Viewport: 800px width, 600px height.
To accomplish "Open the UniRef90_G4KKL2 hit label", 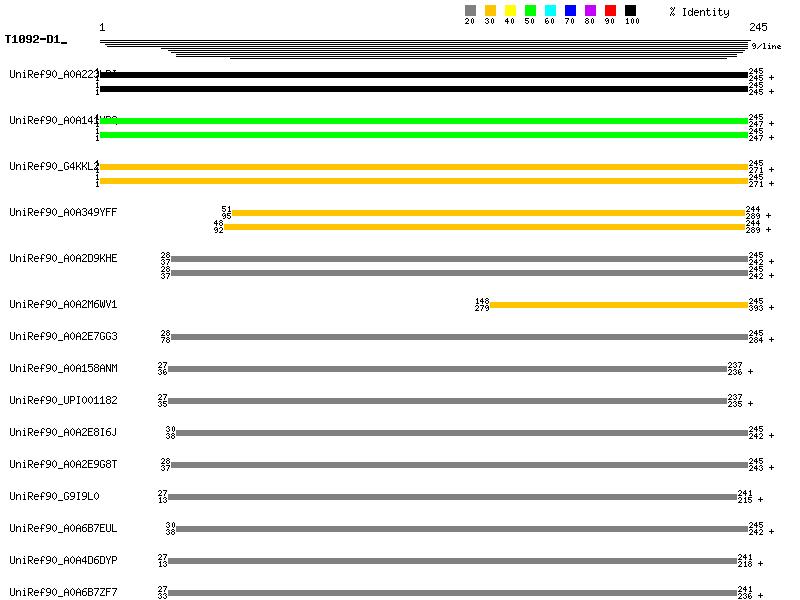I will click(x=54, y=166).
